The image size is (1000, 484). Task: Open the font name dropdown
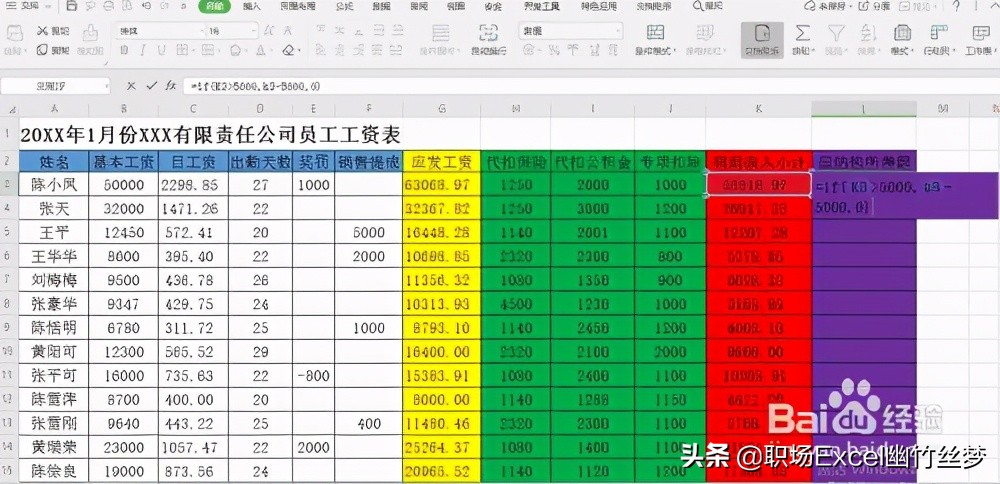[x=203, y=31]
